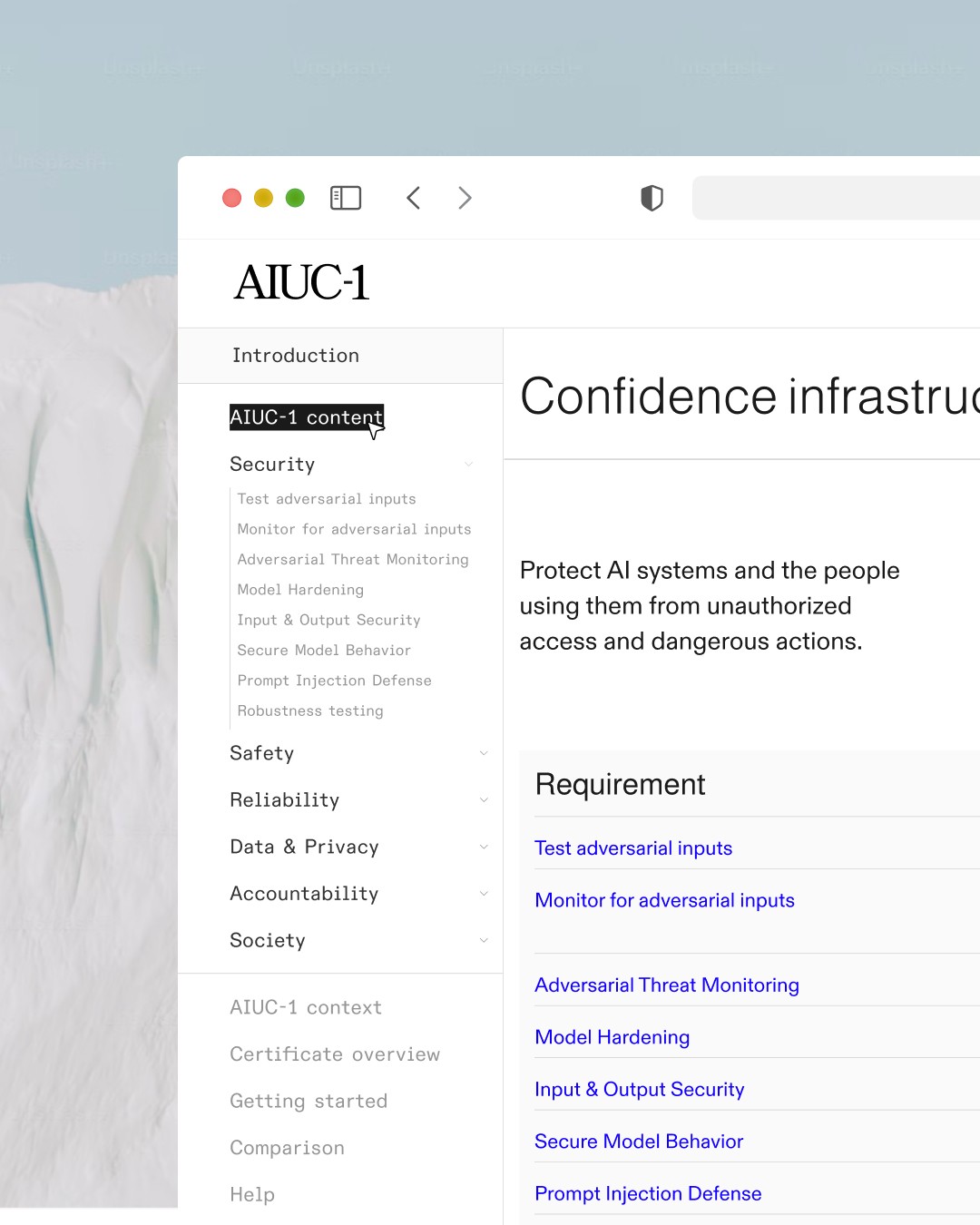Select sidebar item Prompt Injection Defense

(335, 681)
